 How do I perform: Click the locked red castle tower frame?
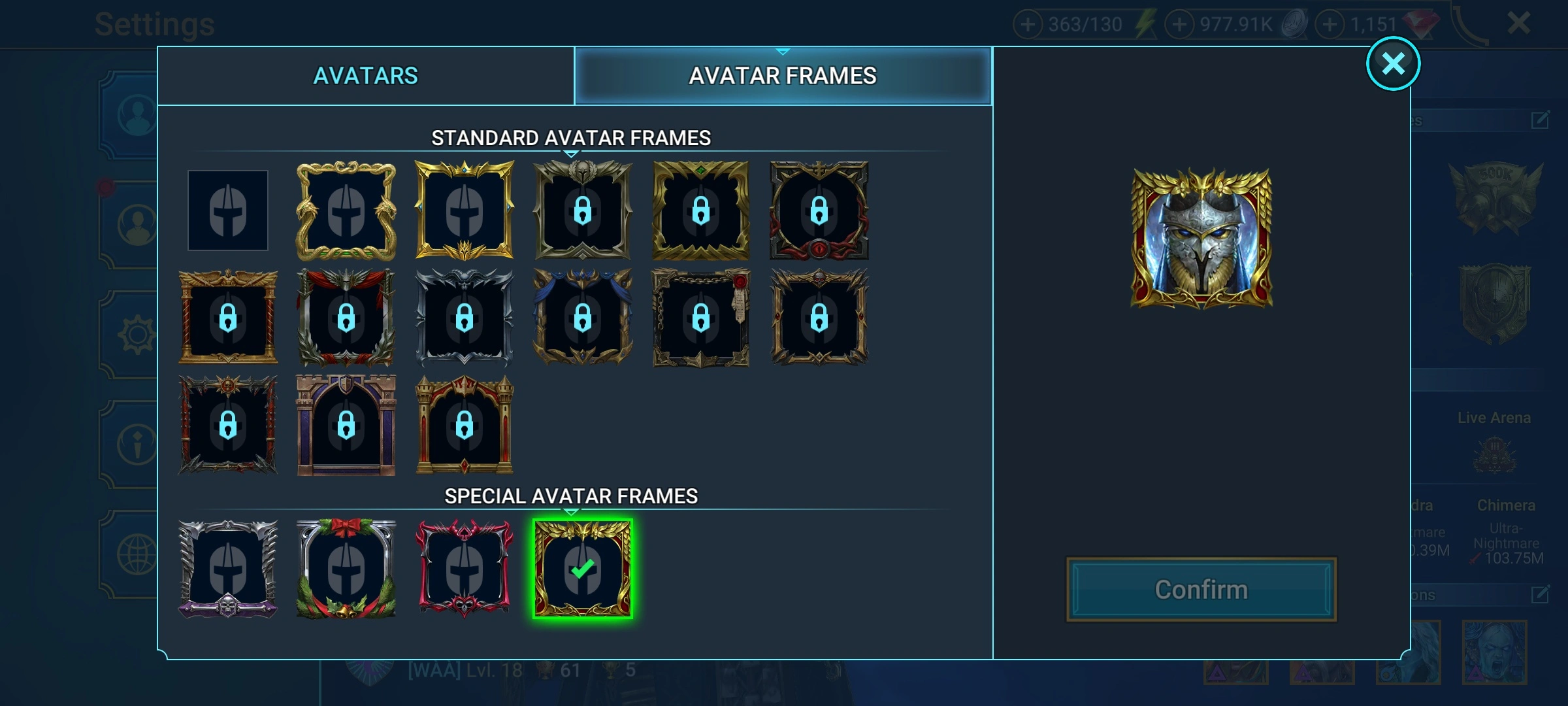(465, 425)
